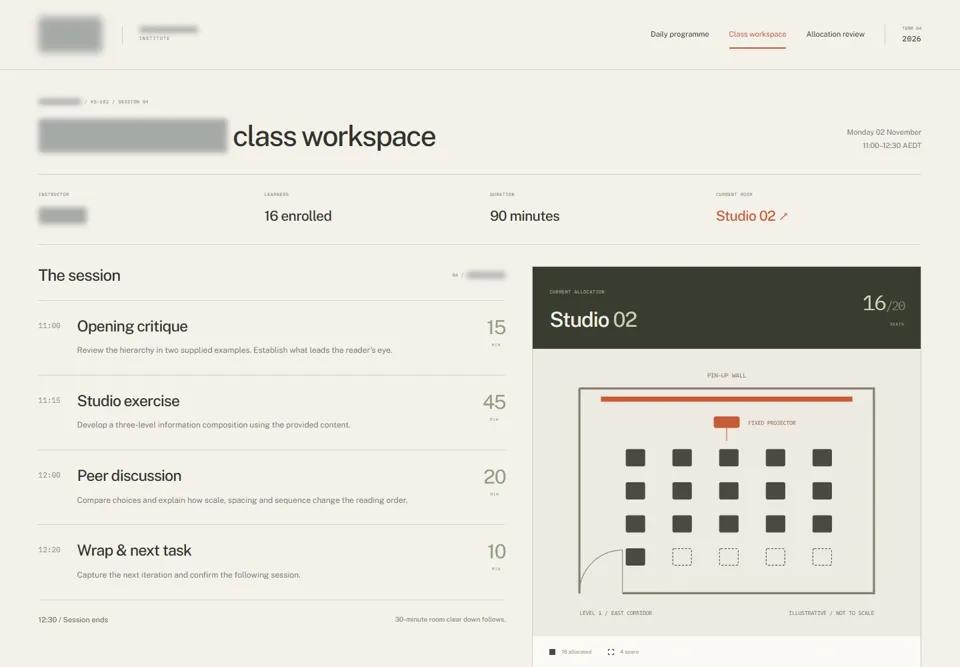The width and height of the screenshot is (960, 667).
Task: Click the 12:00 time marker
Action: pos(49,475)
